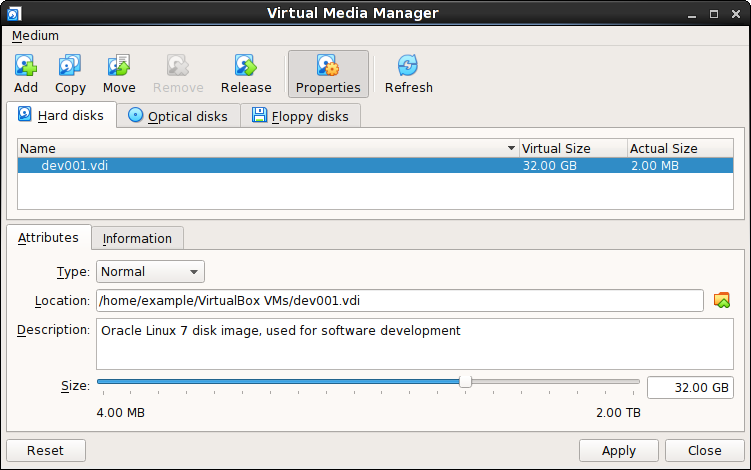Switch to the Optical disks tab

[178, 116]
